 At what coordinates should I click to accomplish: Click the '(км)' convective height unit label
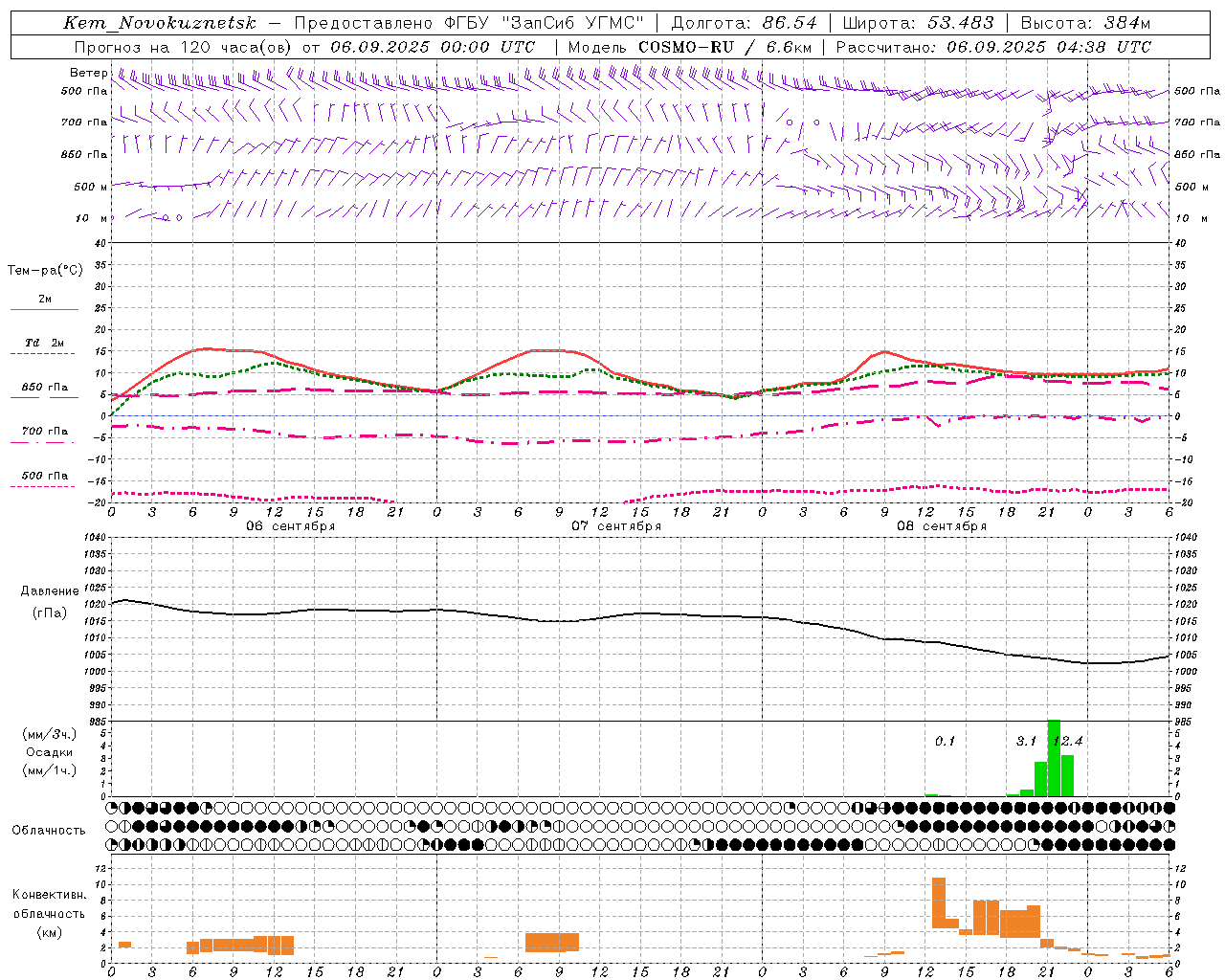click(x=50, y=932)
